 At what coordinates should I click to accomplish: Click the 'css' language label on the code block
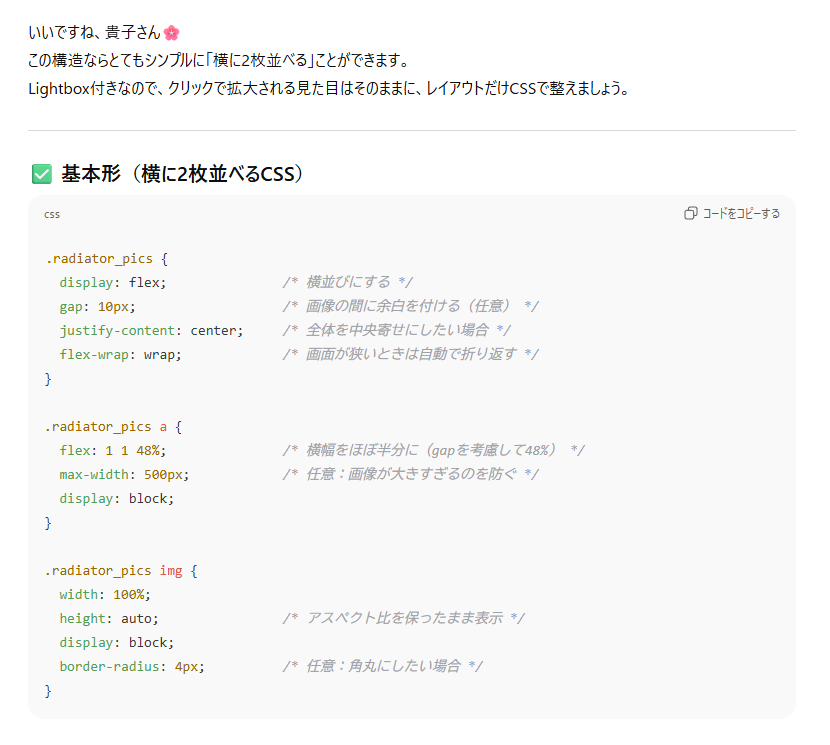(x=52, y=214)
